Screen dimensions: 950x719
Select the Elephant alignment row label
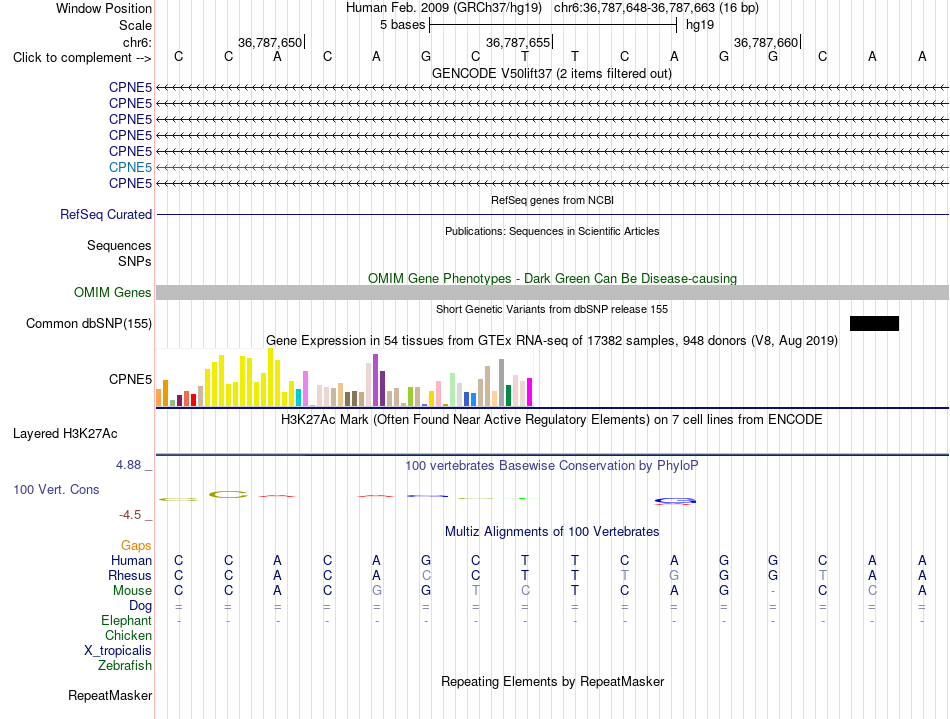coord(127,621)
